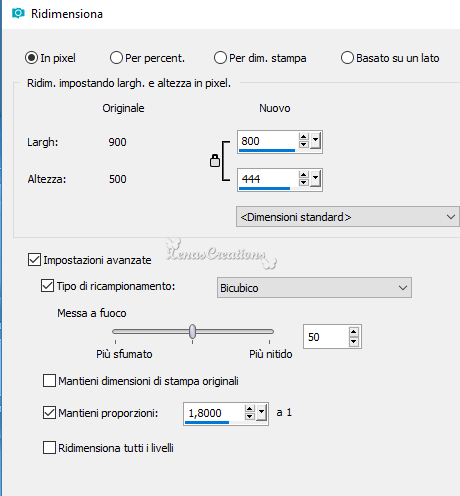The height and width of the screenshot is (496, 460).
Task: Click the Messa a fuoco slider handle
Action: [x=192, y=332]
